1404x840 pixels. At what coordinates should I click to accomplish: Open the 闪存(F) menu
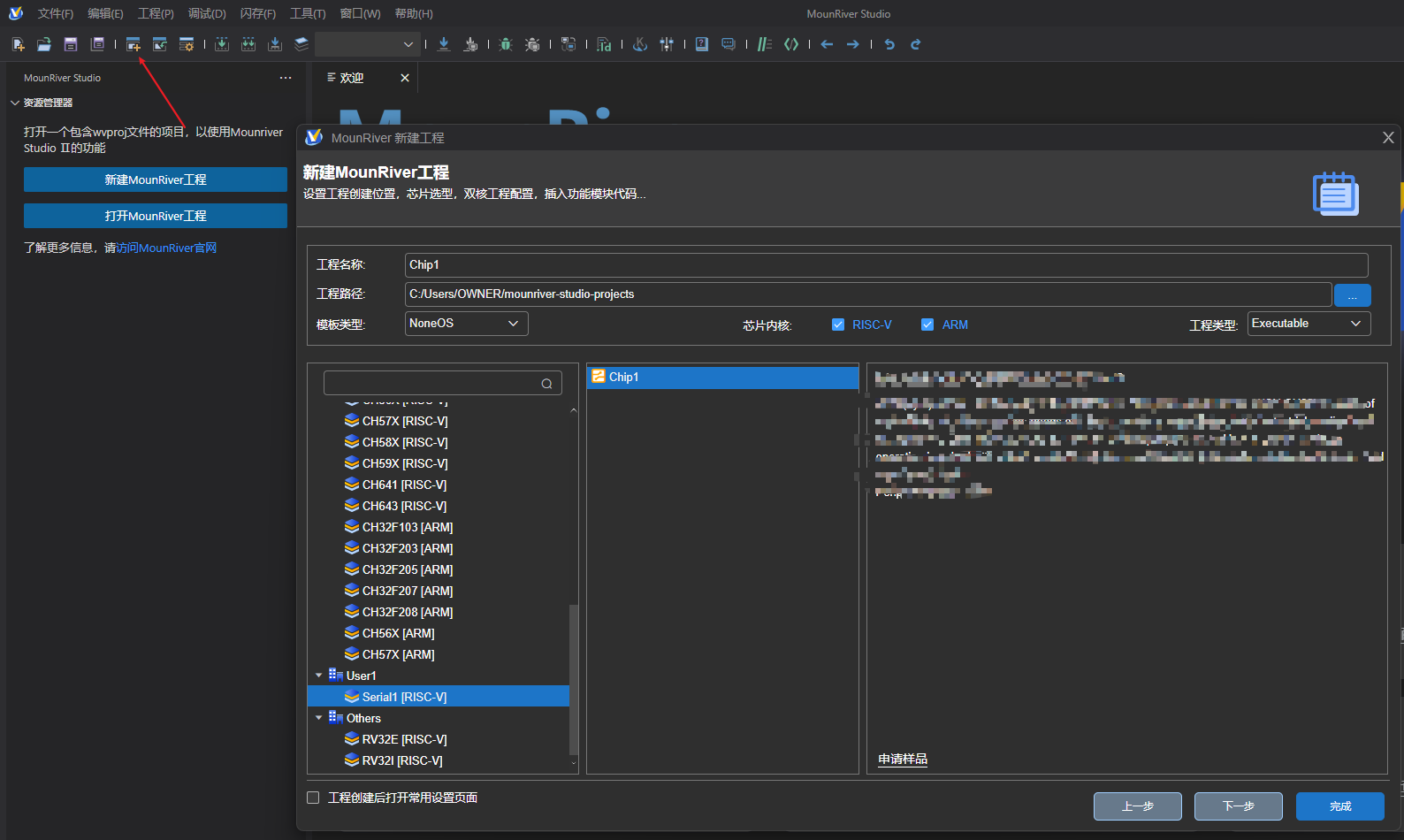tap(258, 13)
